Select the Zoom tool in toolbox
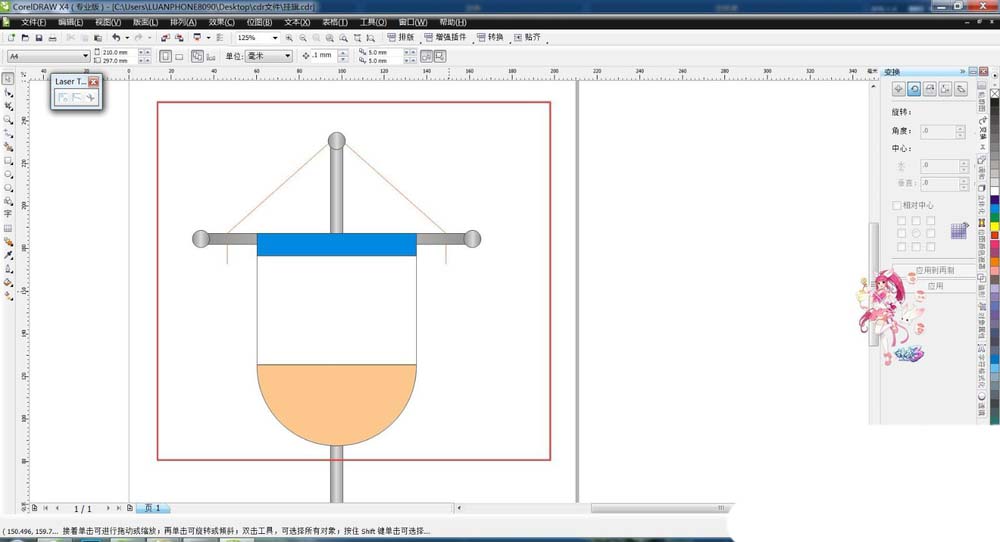The width and height of the screenshot is (1000, 542). (8, 119)
